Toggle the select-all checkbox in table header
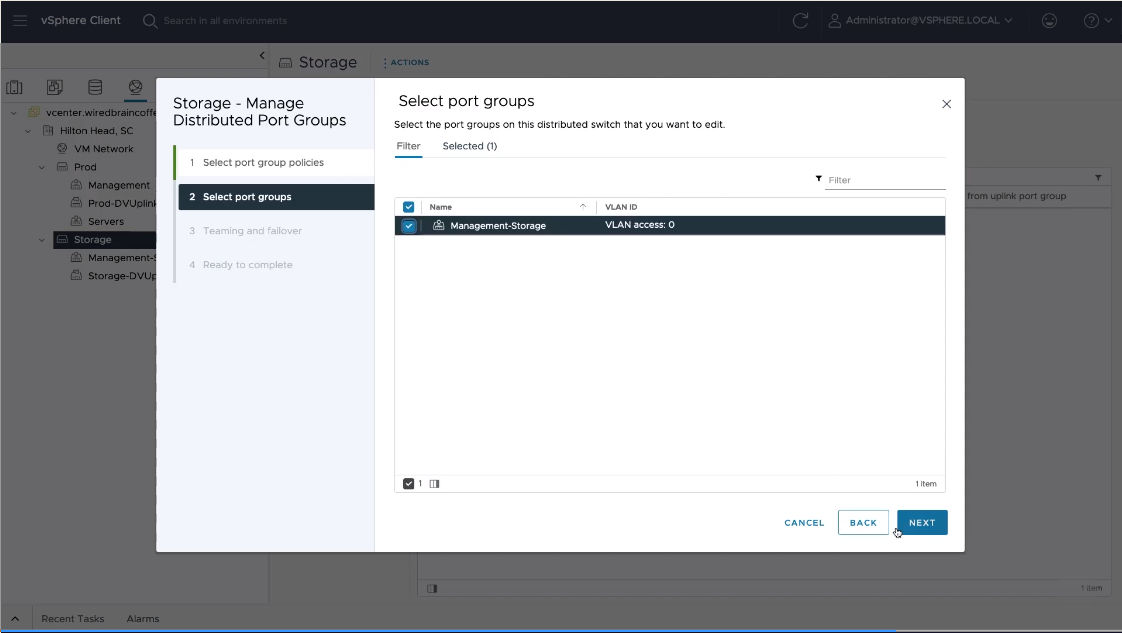The width and height of the screenshot is (1122, 633). coord(409,207)
